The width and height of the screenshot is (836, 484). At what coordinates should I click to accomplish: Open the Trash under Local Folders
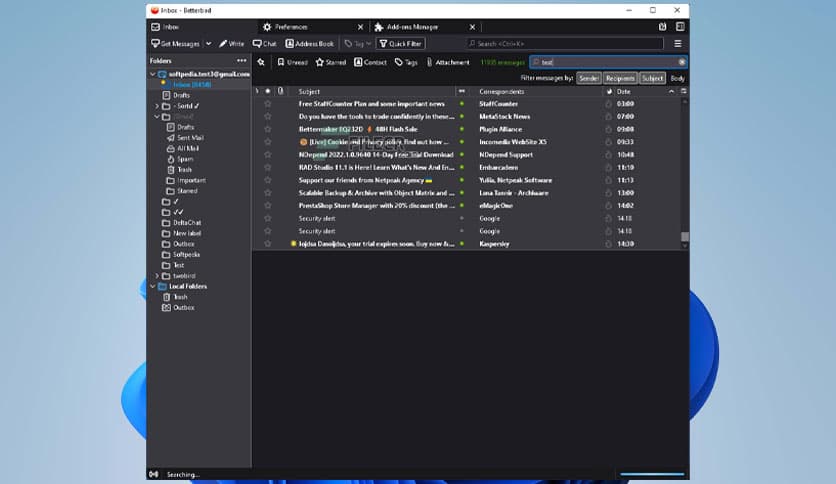click(180, 297)
